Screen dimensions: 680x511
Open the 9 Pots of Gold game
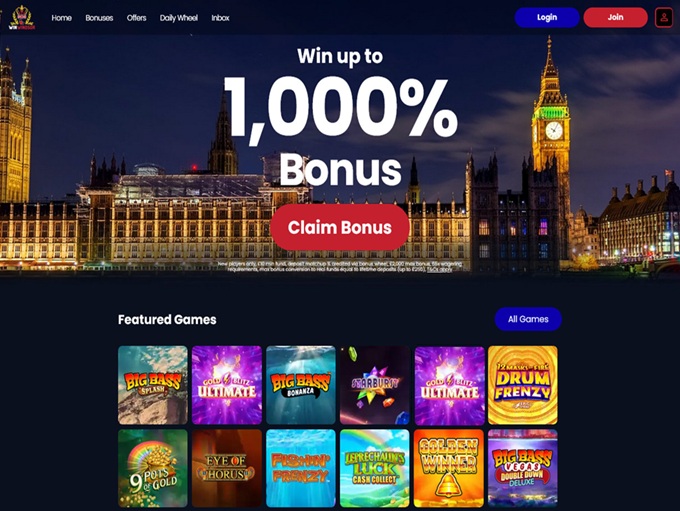tap(153, 468)
